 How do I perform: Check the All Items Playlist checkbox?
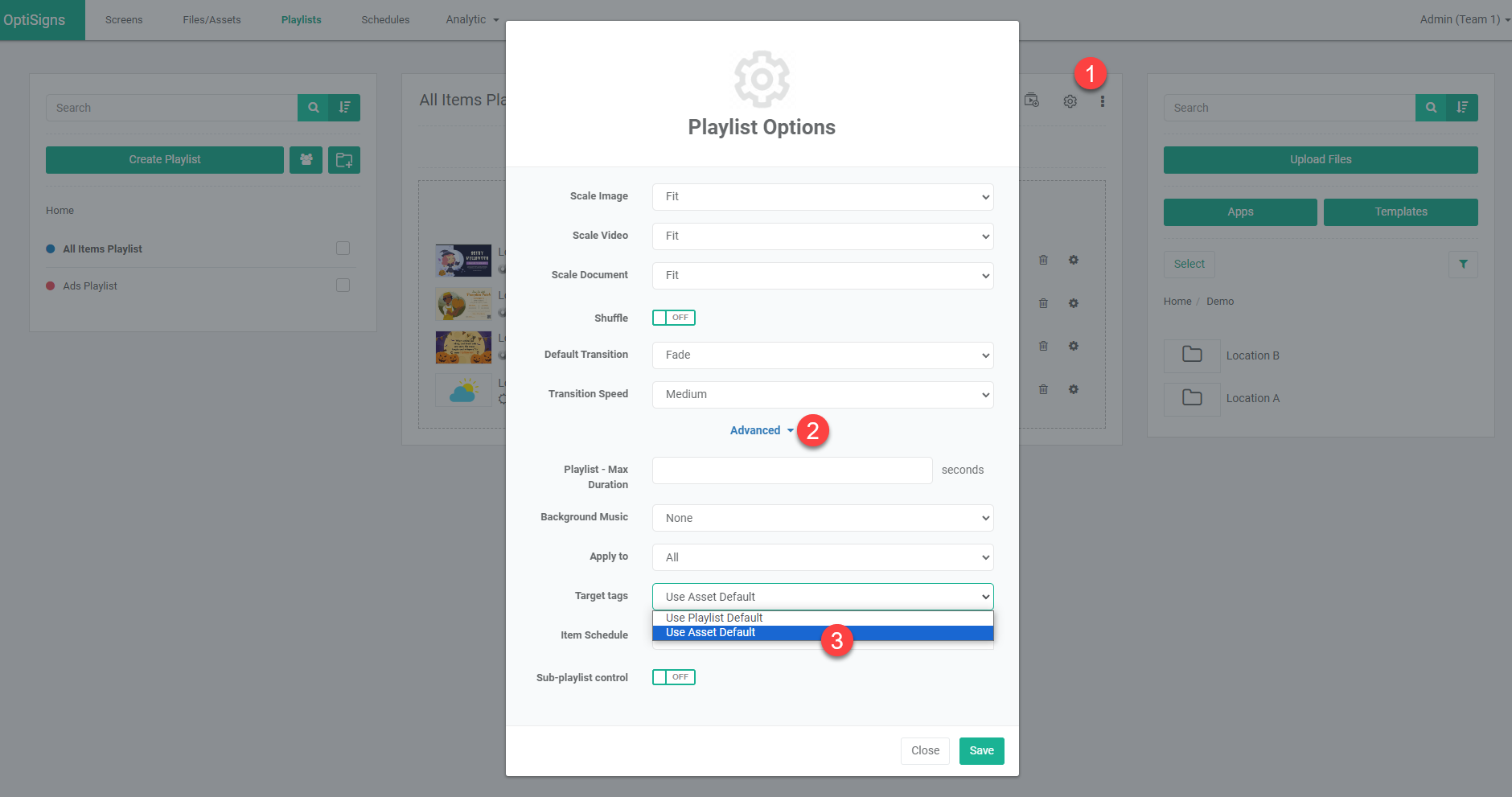pos(343,249)
